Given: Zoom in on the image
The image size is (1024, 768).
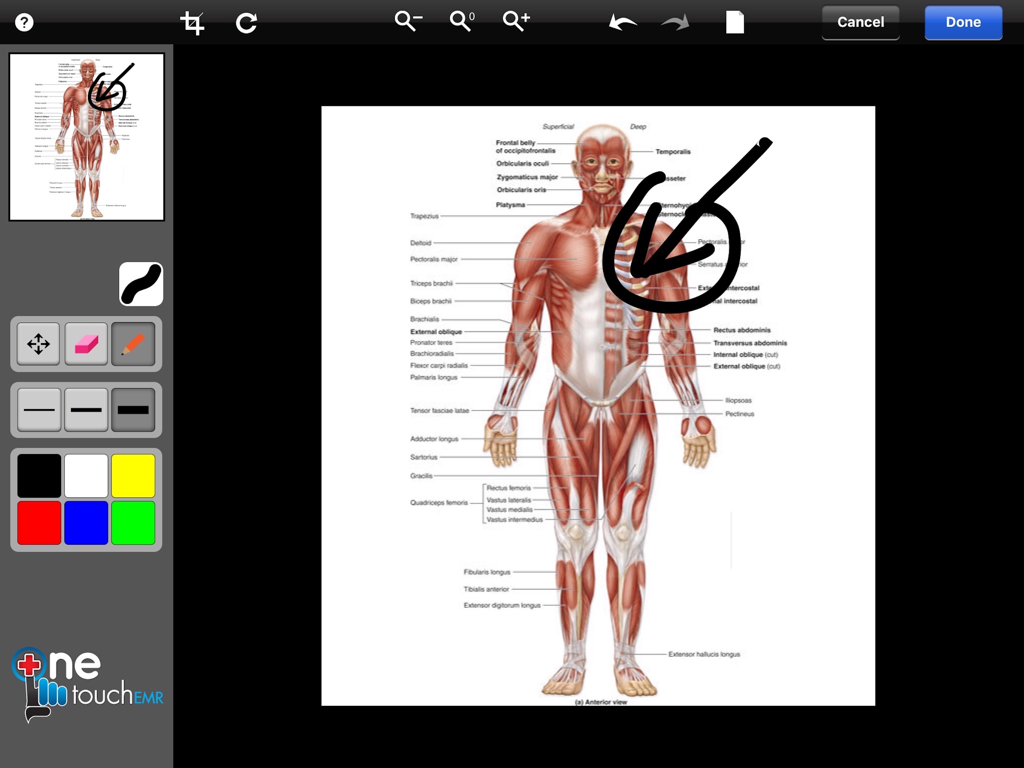Looking at the screenshot, I should point(516,22).
